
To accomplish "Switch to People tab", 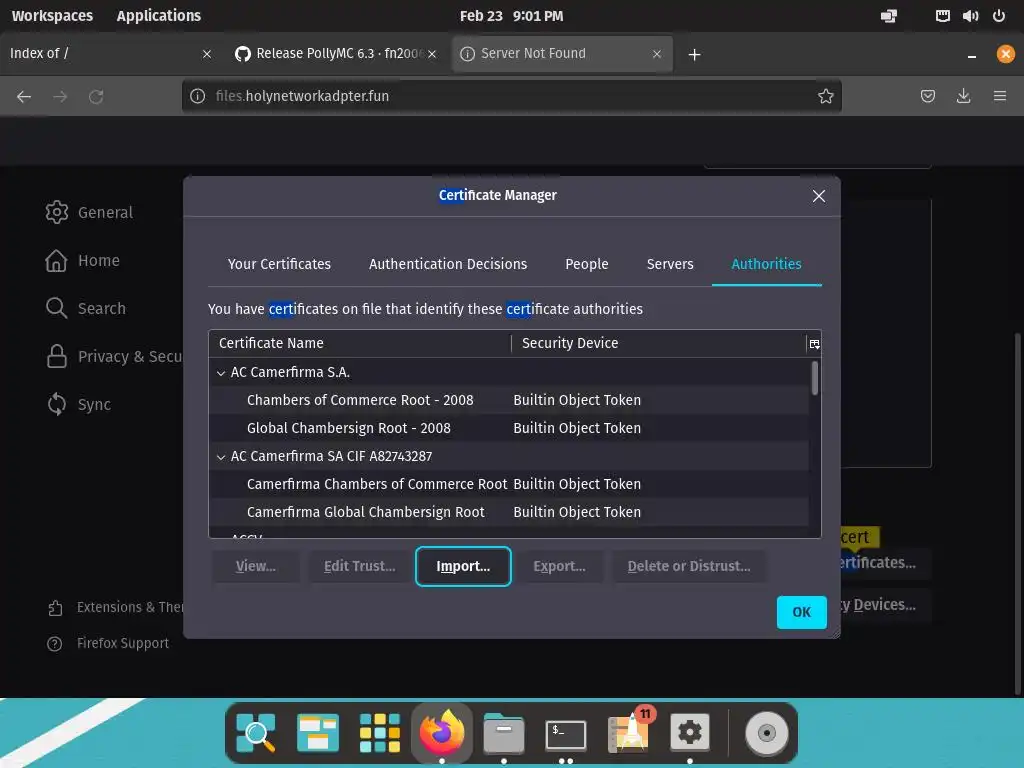I will point(586,264).
